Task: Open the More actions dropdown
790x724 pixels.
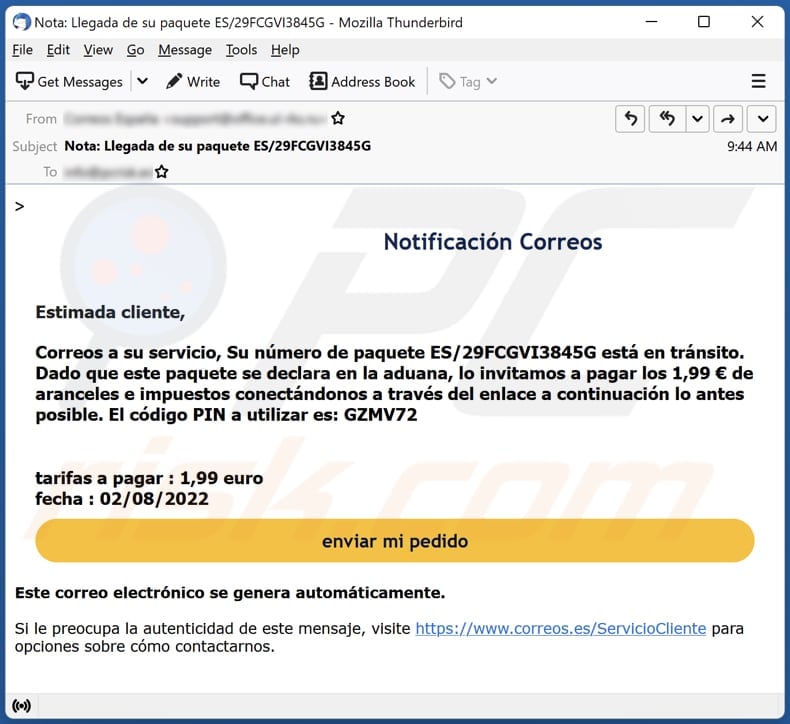Action: (763, 119)
